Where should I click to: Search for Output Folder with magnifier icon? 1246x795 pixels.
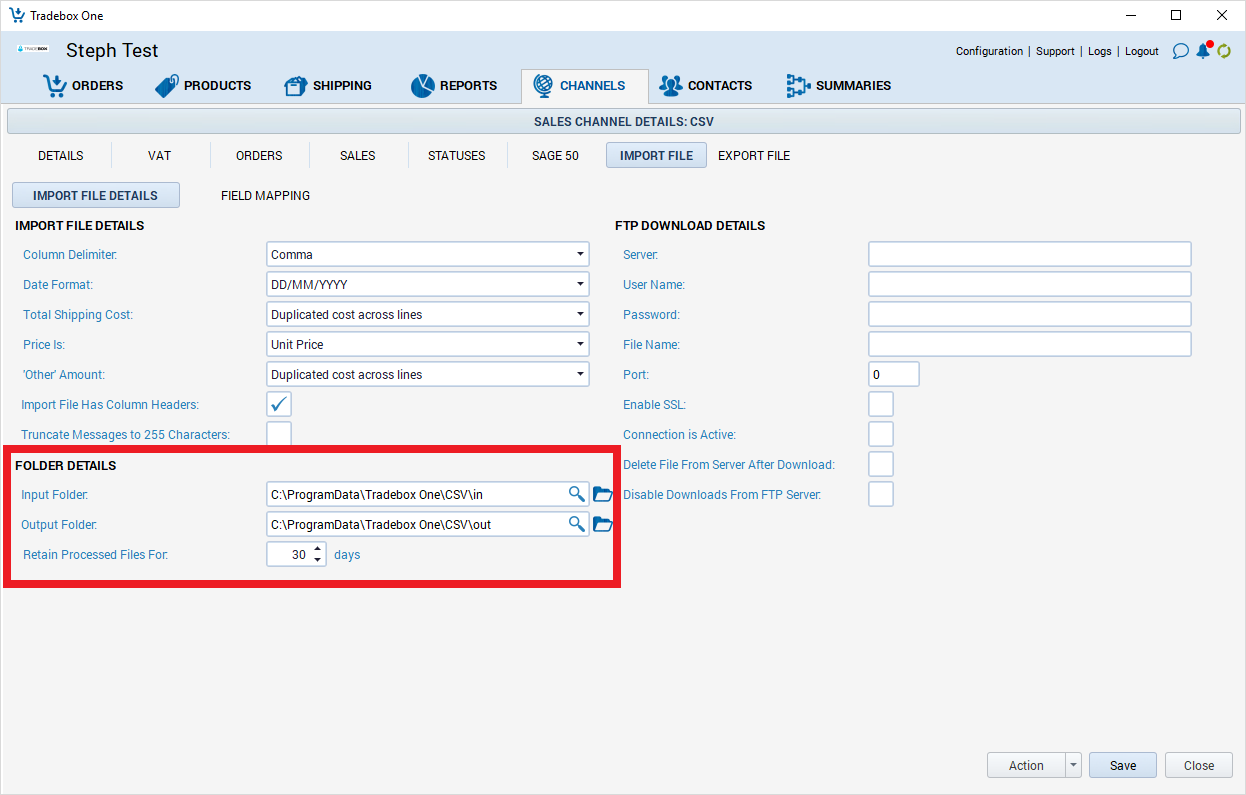(576, 524)
